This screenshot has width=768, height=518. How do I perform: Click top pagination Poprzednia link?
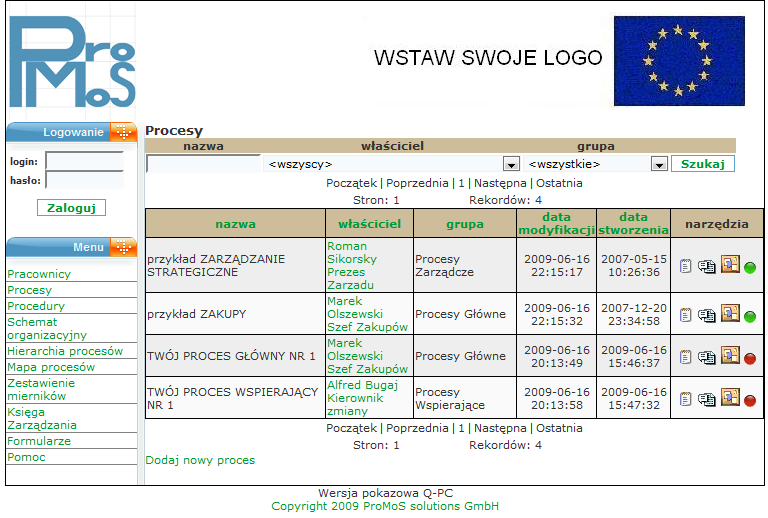coord(417,183)
